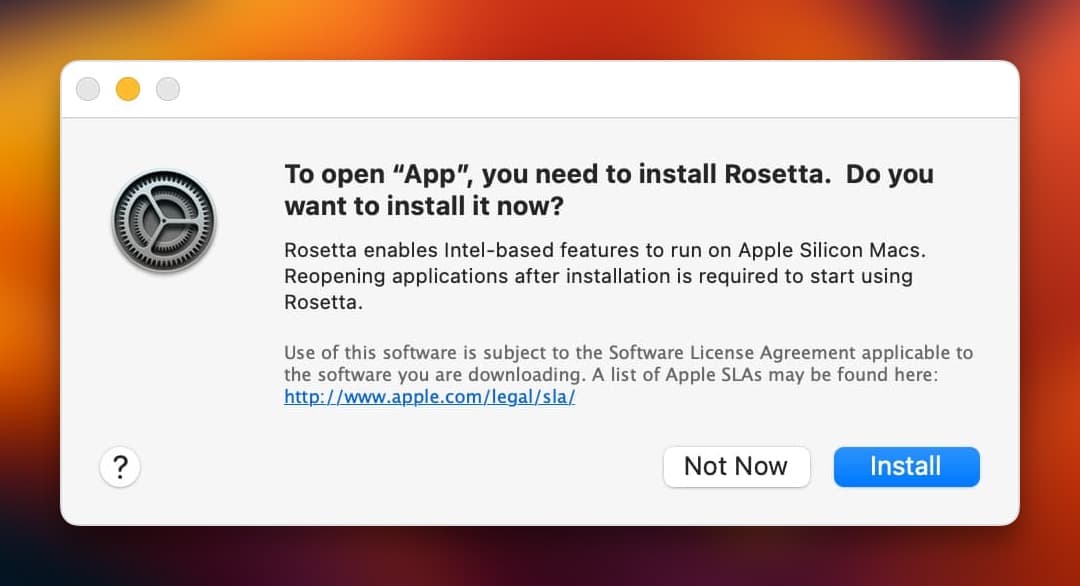Click the System Preferences gear icon

click(x=164, y=221)
